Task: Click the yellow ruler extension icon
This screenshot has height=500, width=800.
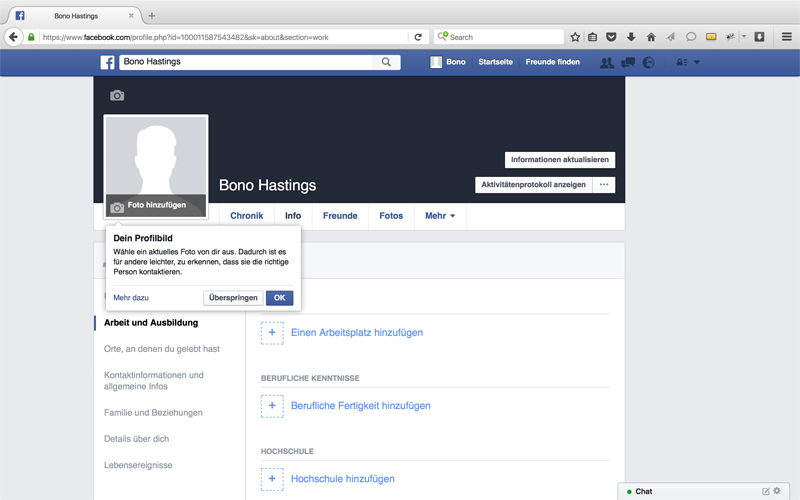Action: pyautogui.click(x=711, y=37)
